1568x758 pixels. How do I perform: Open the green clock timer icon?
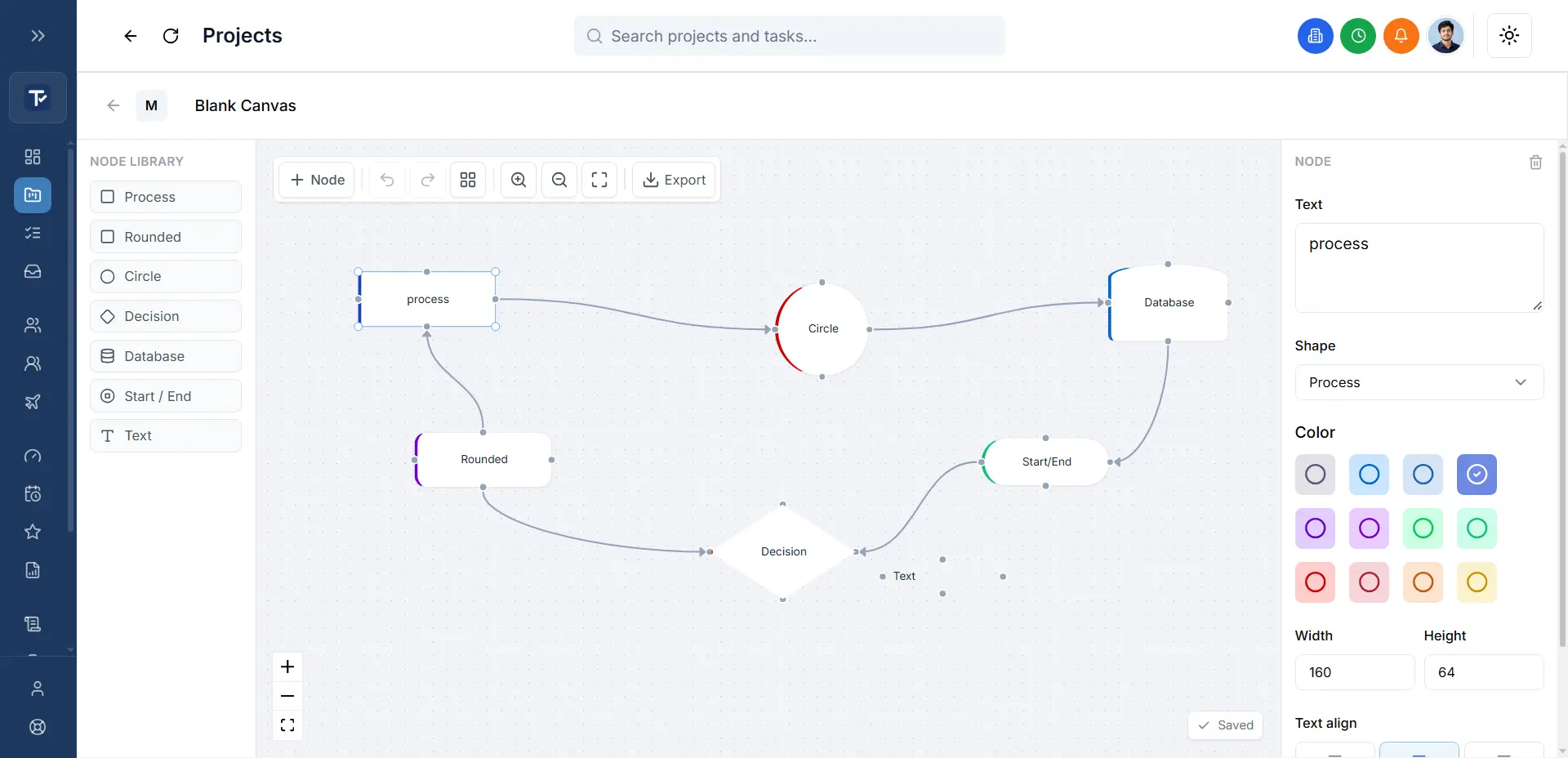coord(1358,36)
